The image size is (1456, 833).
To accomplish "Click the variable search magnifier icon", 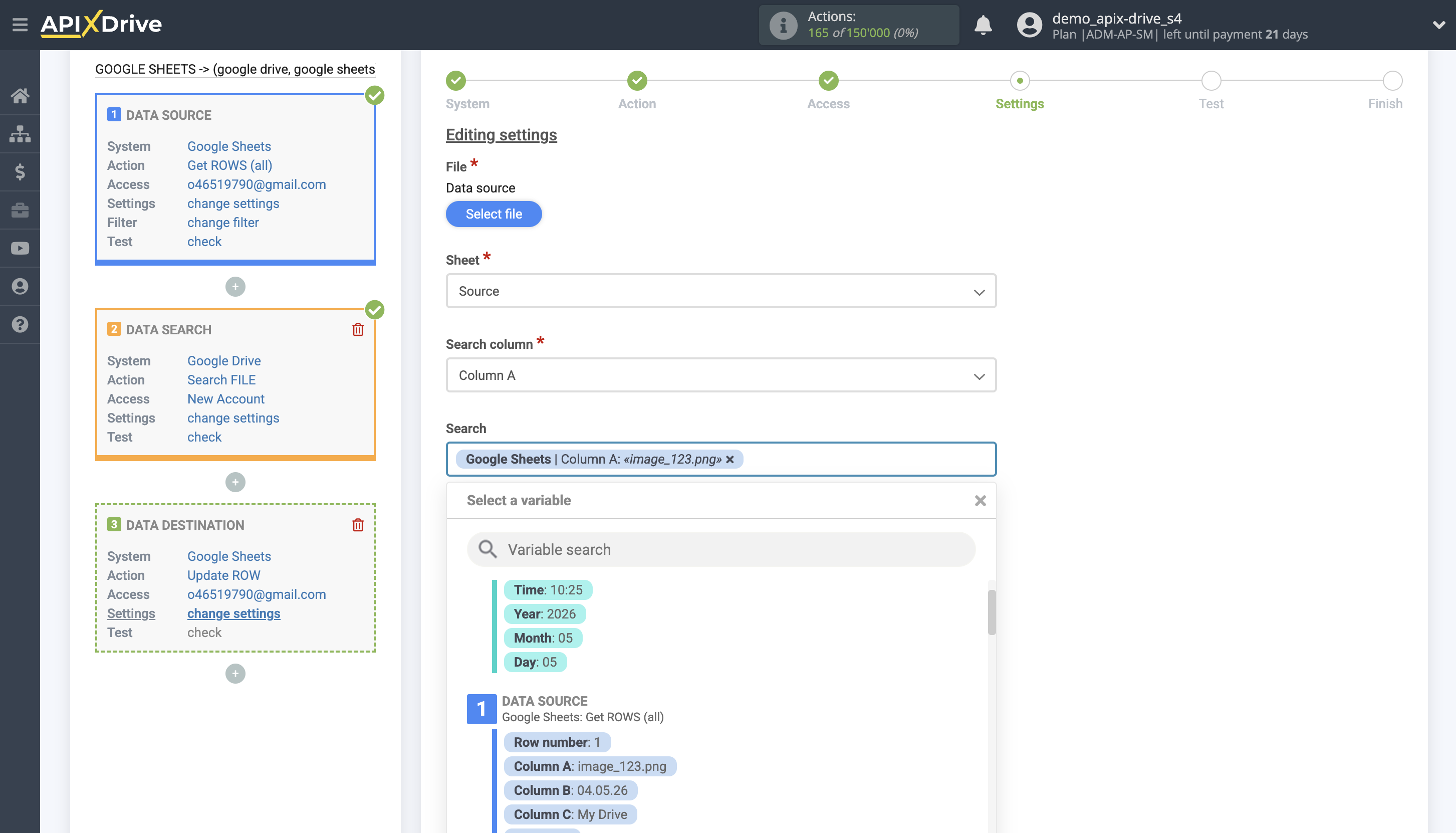I will click(x=487, y=549).
